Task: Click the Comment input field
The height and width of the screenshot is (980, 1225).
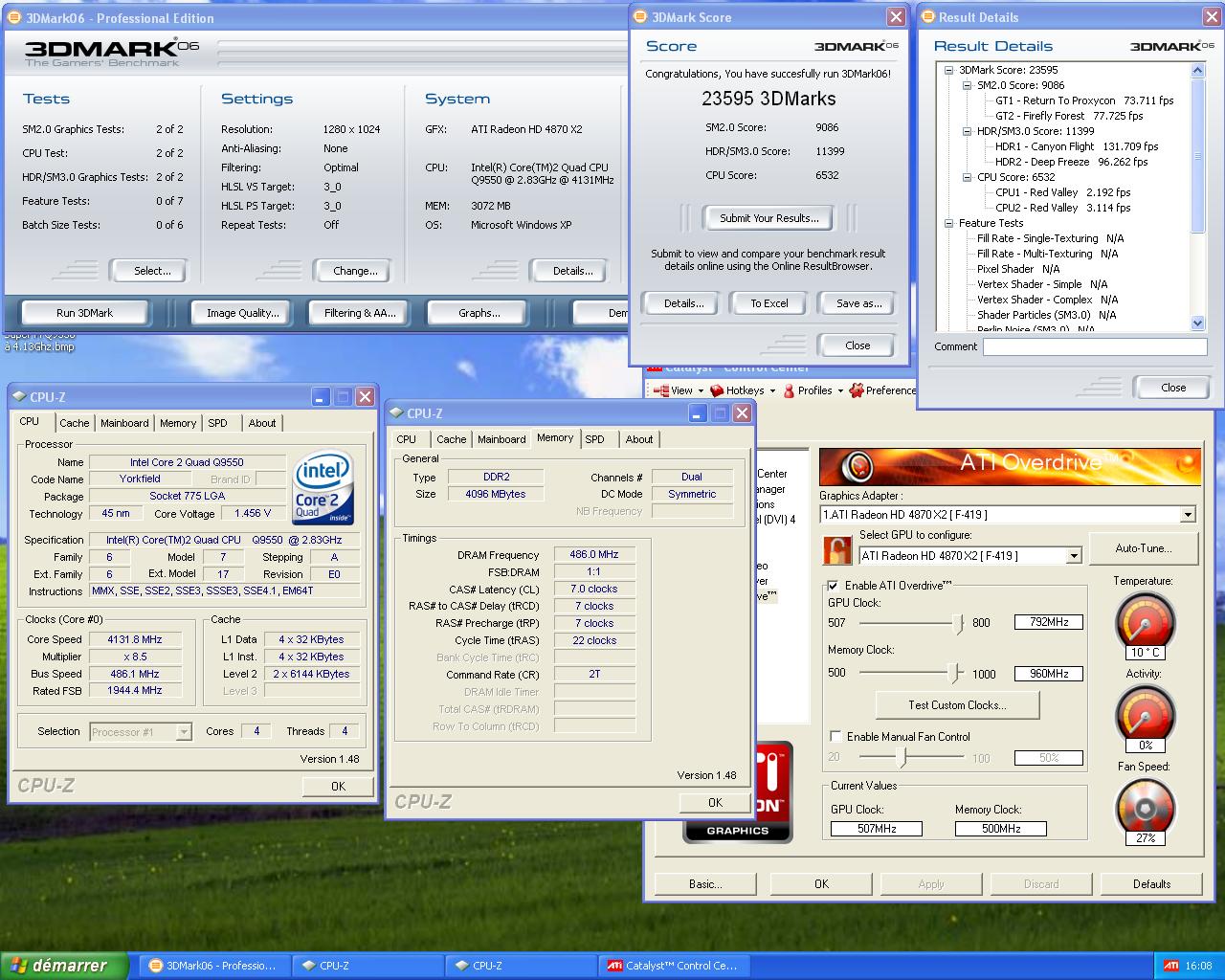Action: 1095,347
